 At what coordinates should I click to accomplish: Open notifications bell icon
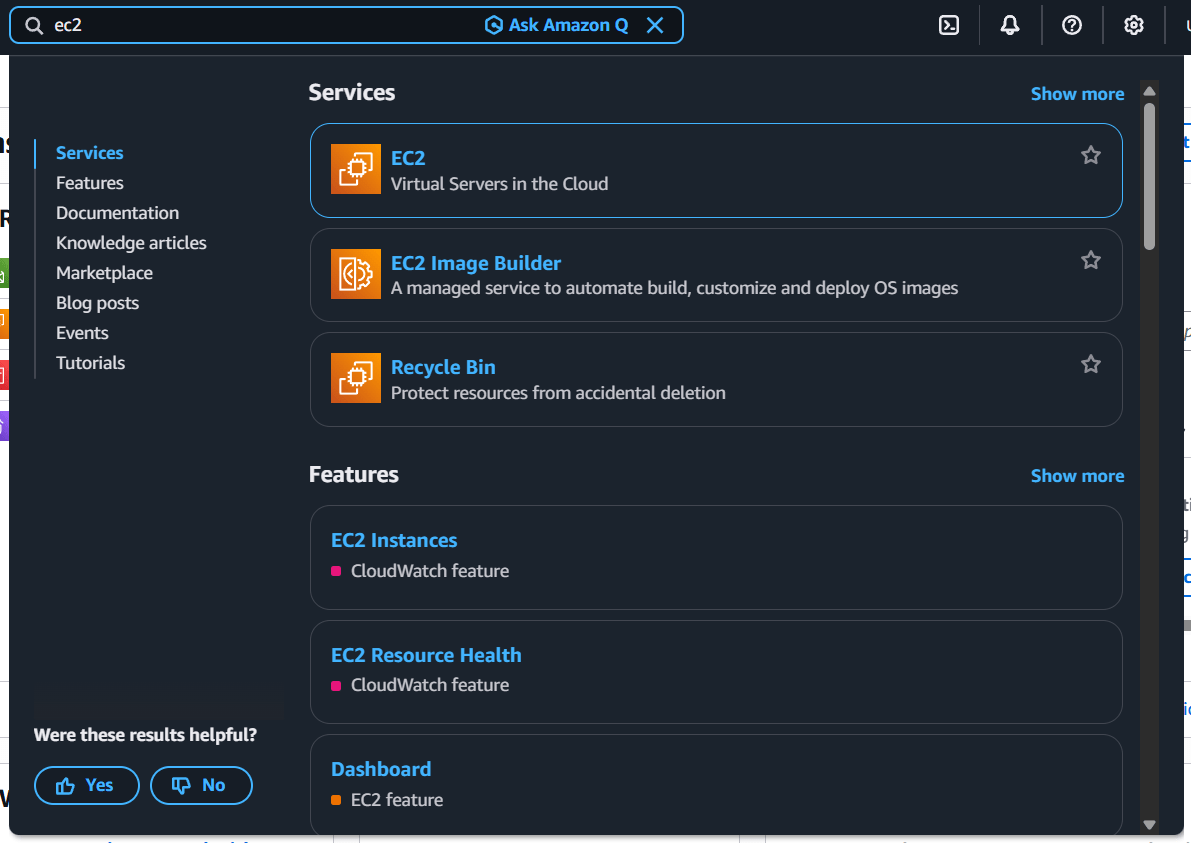pyautogui.click(x=1009, y=25)
